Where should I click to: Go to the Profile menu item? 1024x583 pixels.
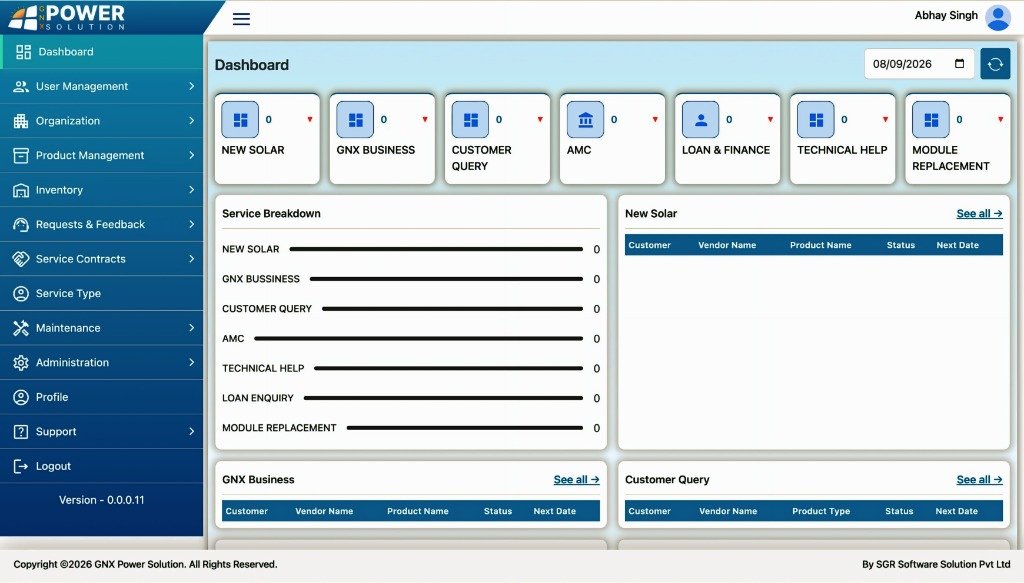point(102,397)
